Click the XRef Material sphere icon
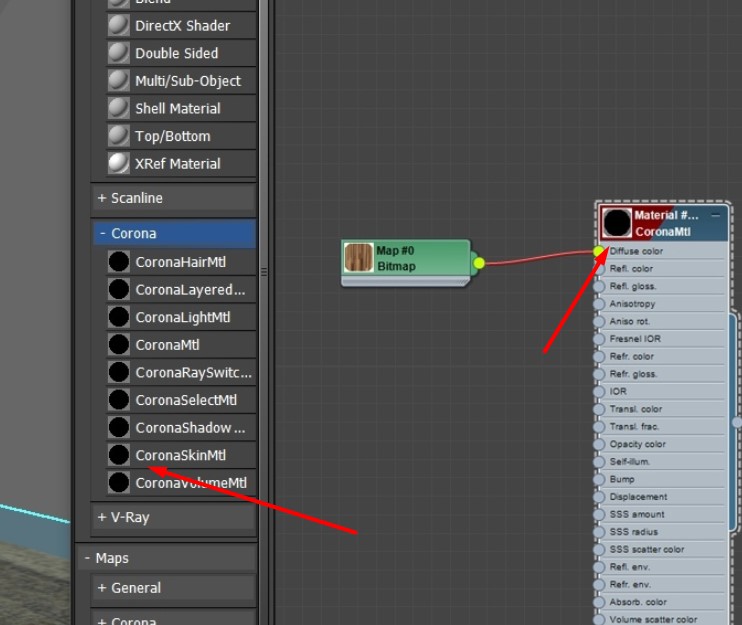 [x=118, y=164]
